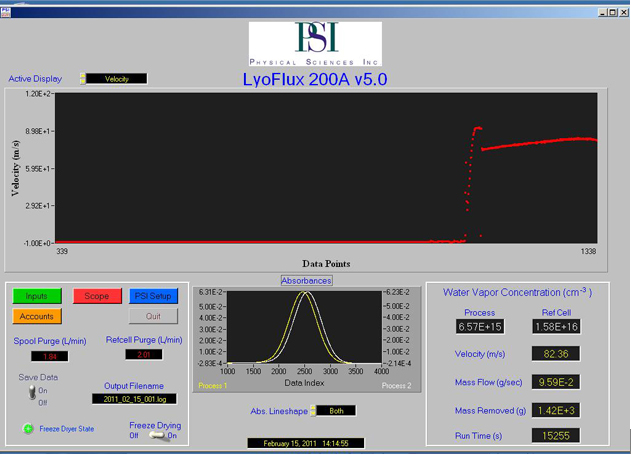The height and width of the screenshot is (454, 631).
Task: Click the Velocity readout 82.36
Action: click(556, 354)
